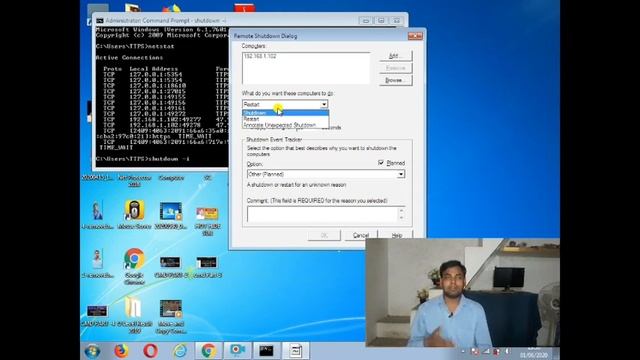Switch to Command Prompt taskbar button
The image size is (640, 360).
point(266,351)
